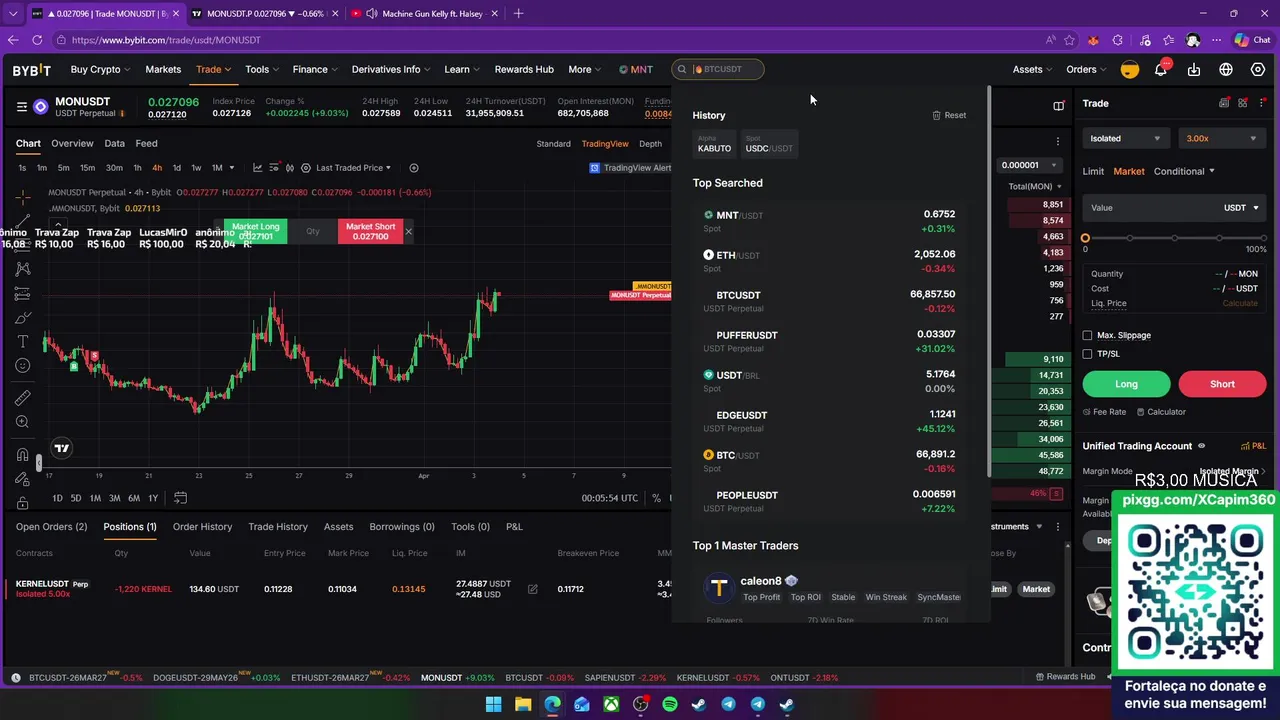Open the notifications bell icon
Viewport: 1280px width, 720px height.
tap(1161, 69)
